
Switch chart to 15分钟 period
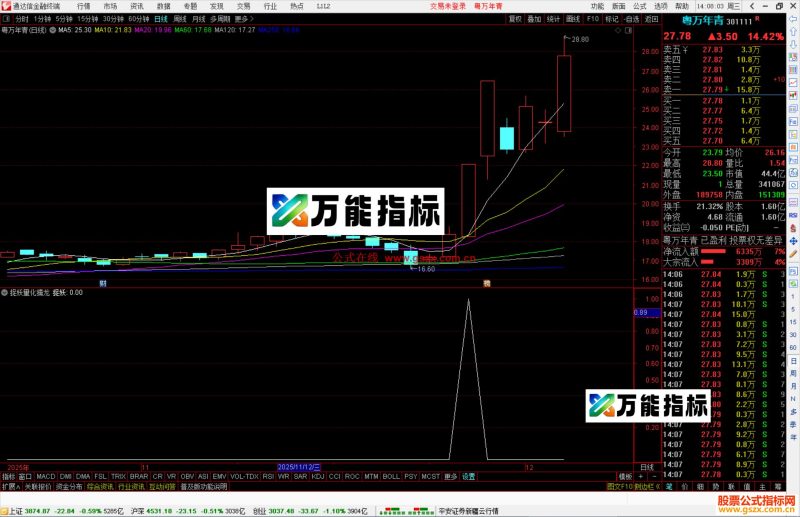click(x=87, y=19)
